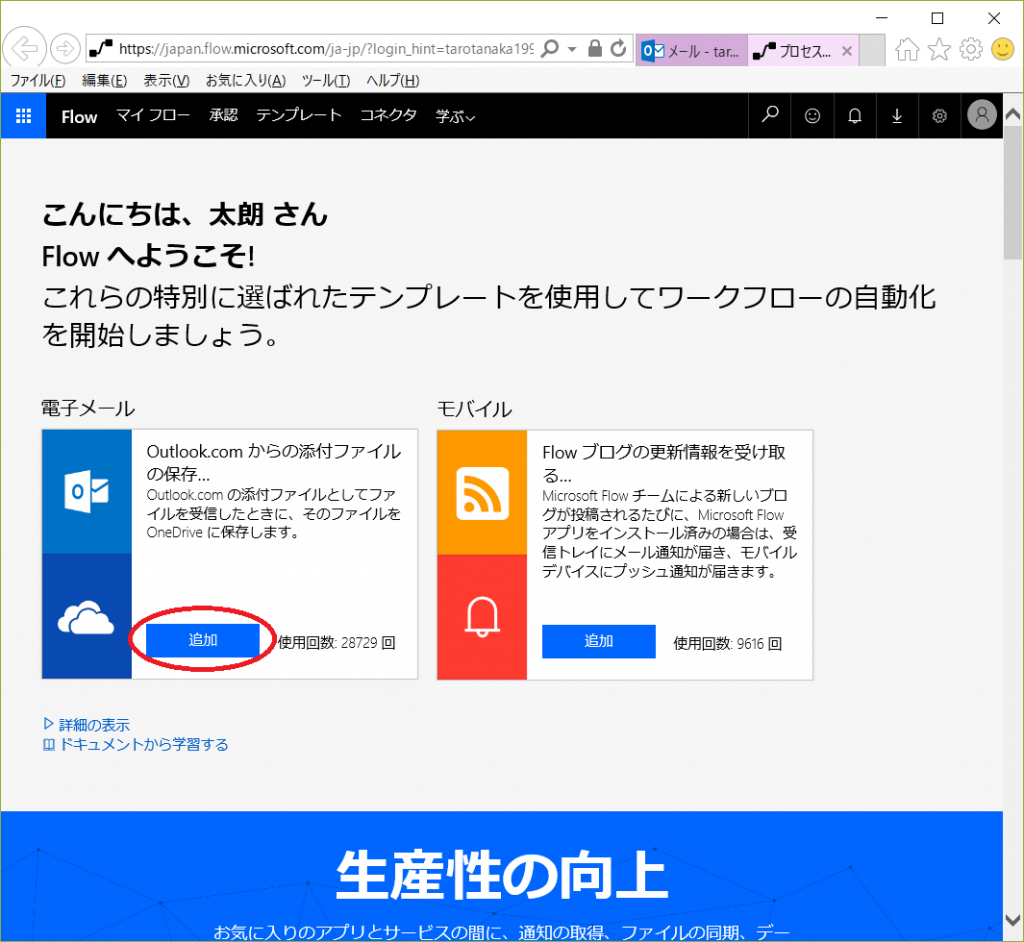The height and width of the screenshot is (942, 1024).
Task: Expand the 学ぶ dropdown menu
Action: [455, 116]
